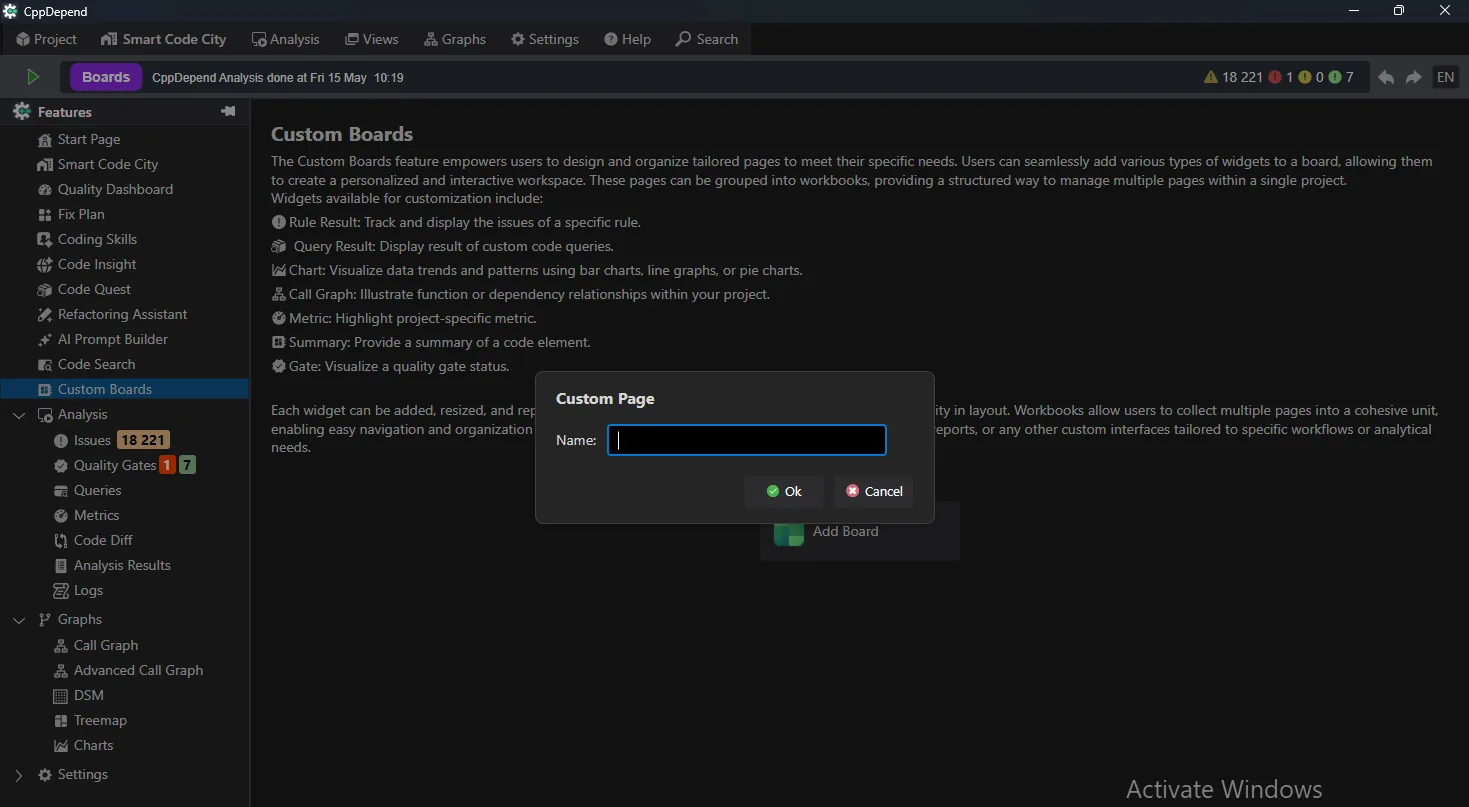Image resolution: width=1469 pixels, height=807 pixels.
Task: Open the Call Graph item
Action: point(95,645)
